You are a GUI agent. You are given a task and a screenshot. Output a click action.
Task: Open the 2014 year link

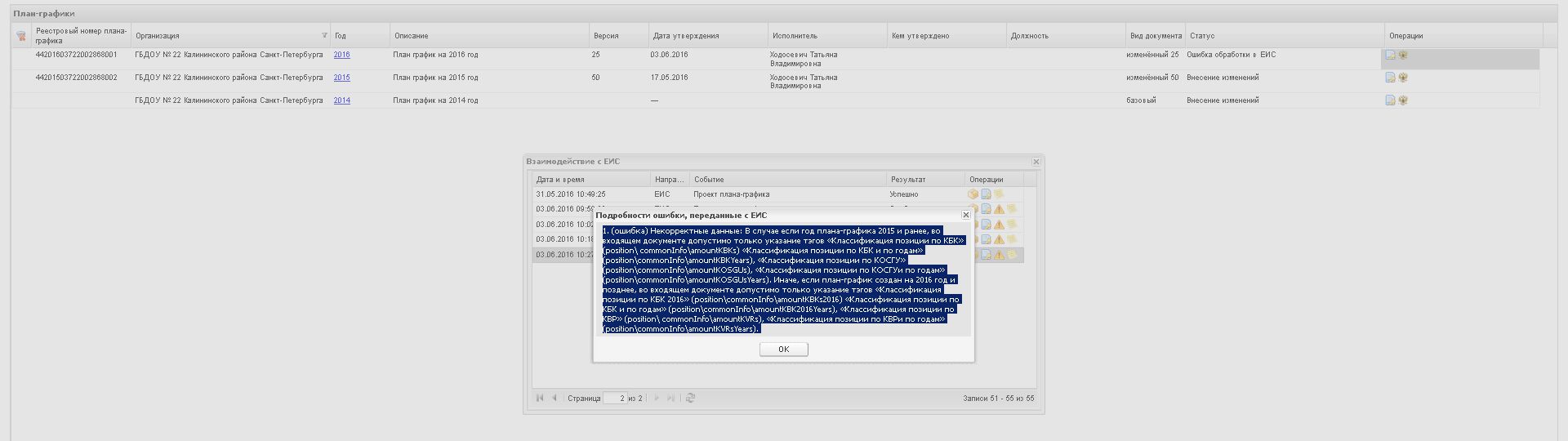341,100
